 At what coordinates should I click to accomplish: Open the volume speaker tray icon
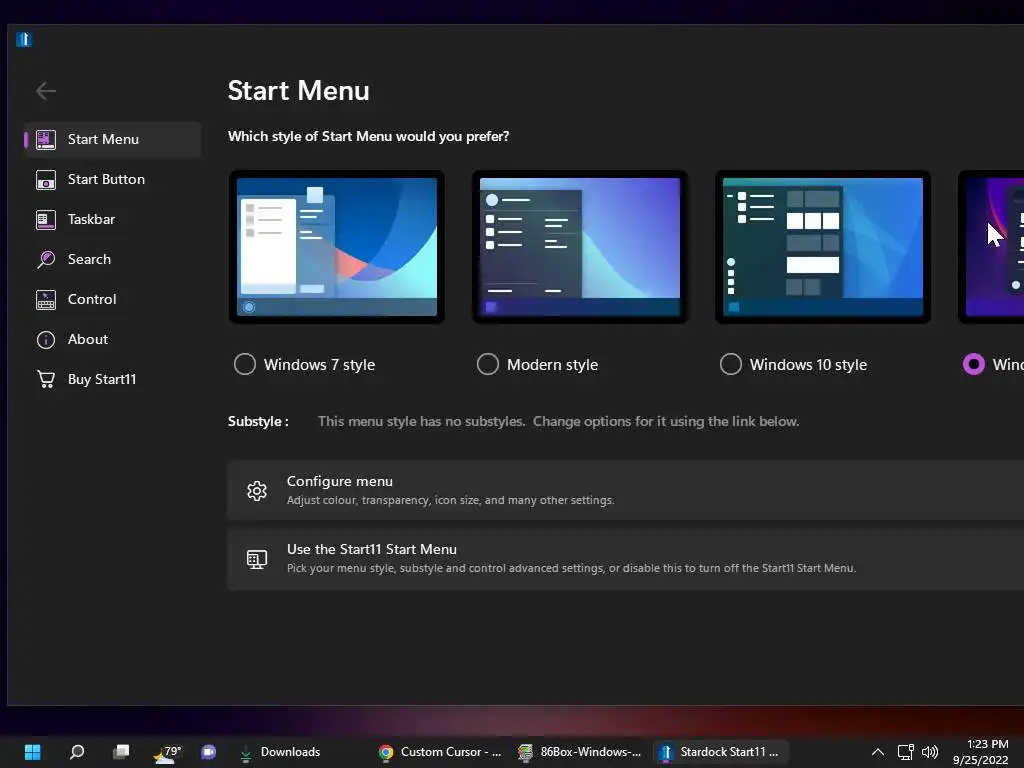click(x=930, y=752)
